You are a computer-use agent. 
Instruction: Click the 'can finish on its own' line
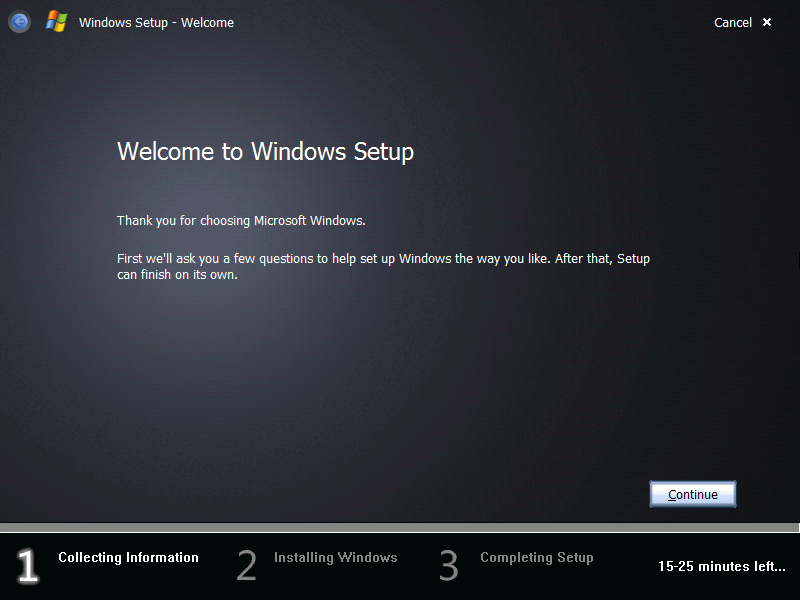[177, 274]
